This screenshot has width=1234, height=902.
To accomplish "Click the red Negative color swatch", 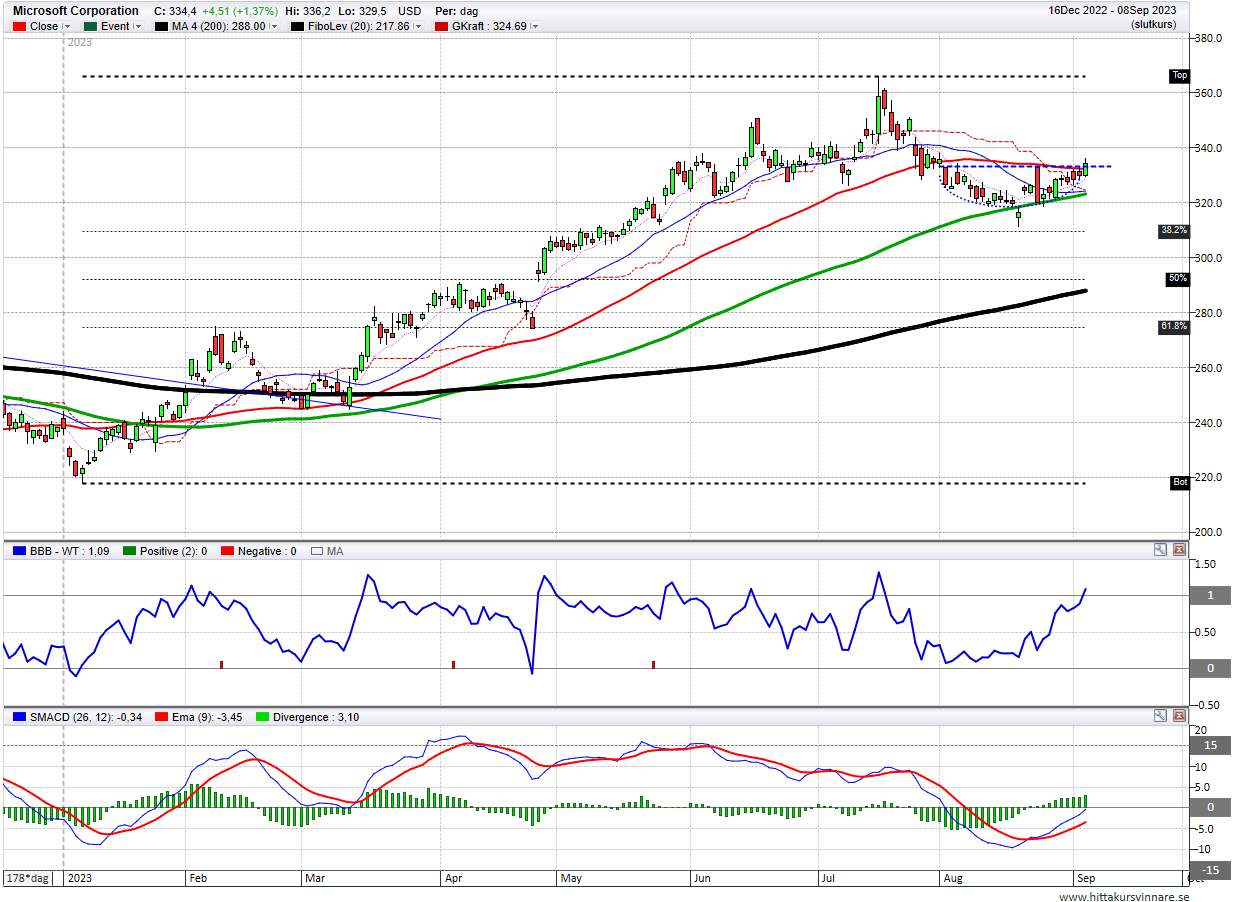I will [225, 551].
